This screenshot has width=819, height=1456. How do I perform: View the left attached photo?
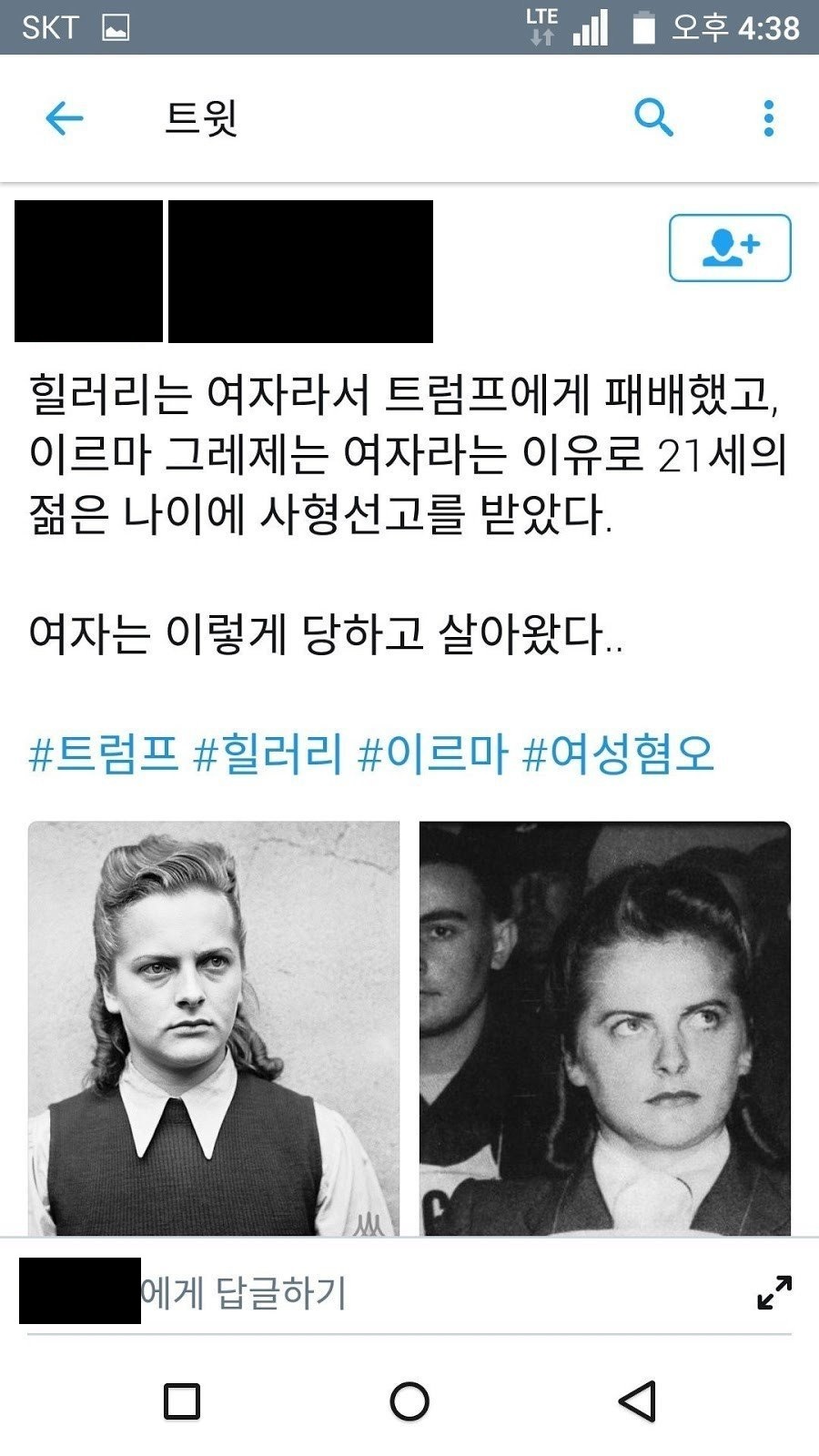[x=214, y=1028]
